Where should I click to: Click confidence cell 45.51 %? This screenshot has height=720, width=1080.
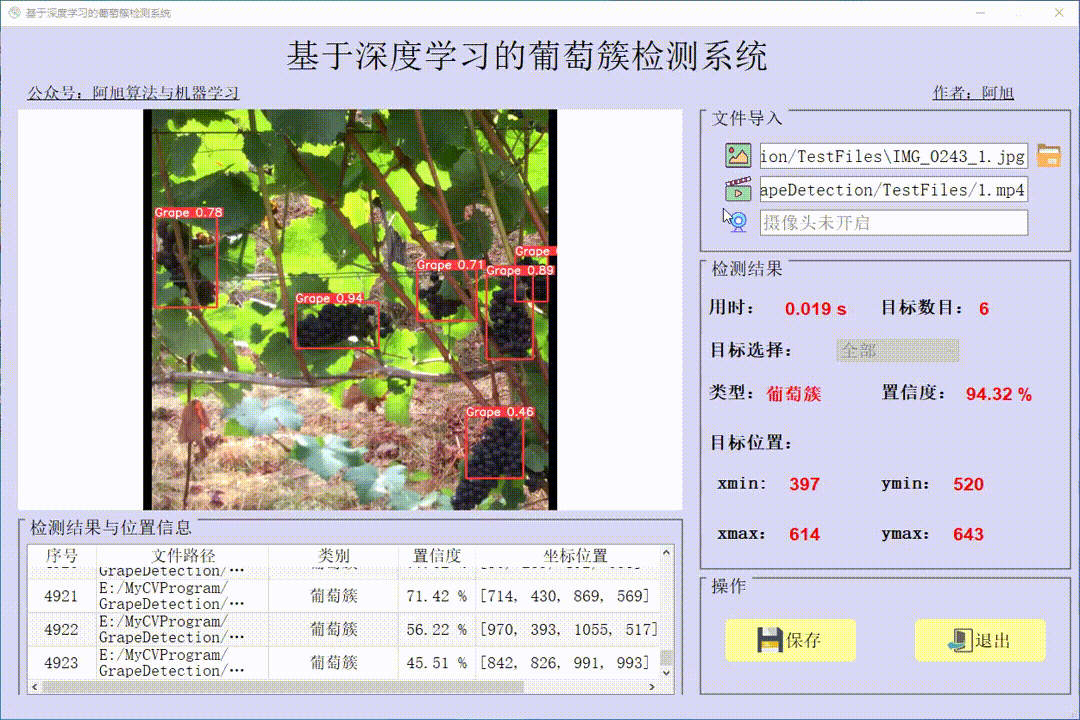click(436, 663)
